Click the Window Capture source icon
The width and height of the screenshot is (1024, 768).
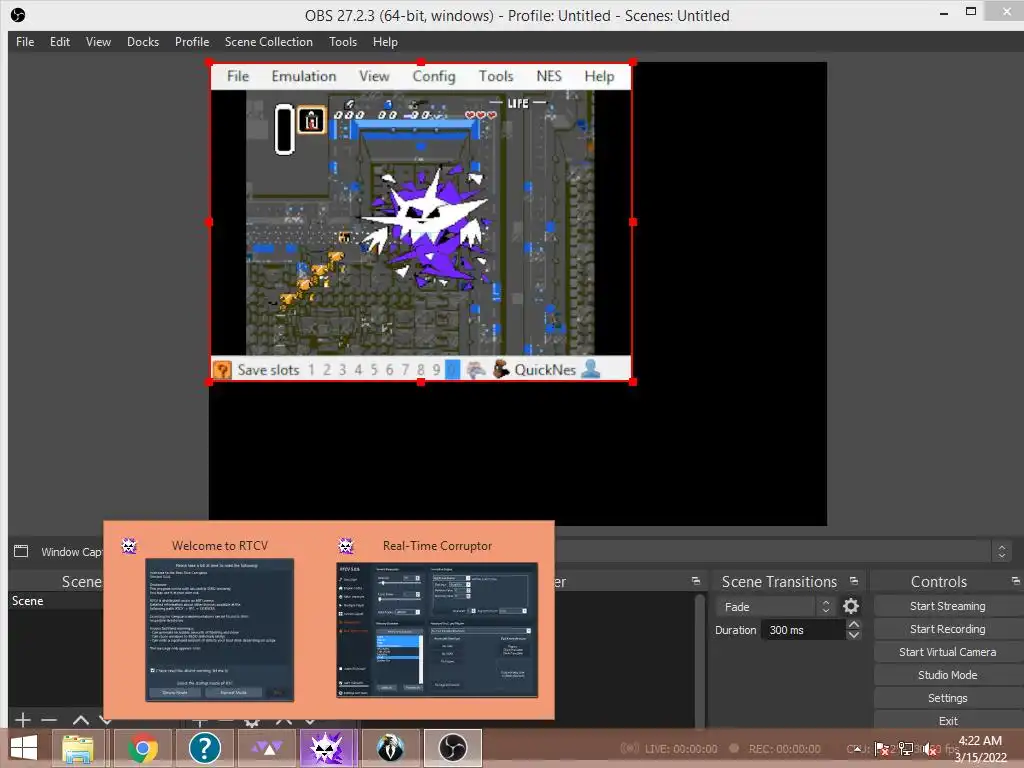(x=21, y=551)
